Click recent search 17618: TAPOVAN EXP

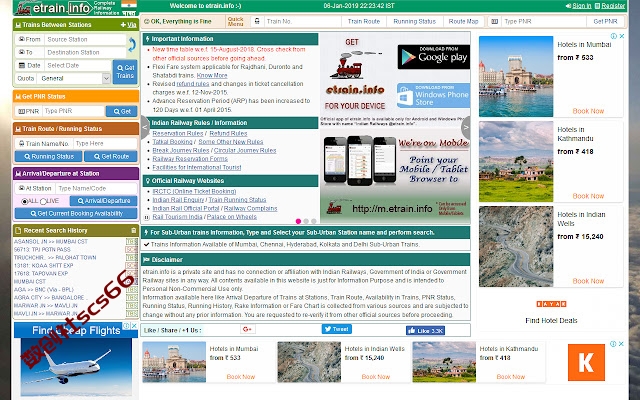(x=41, y=273)
